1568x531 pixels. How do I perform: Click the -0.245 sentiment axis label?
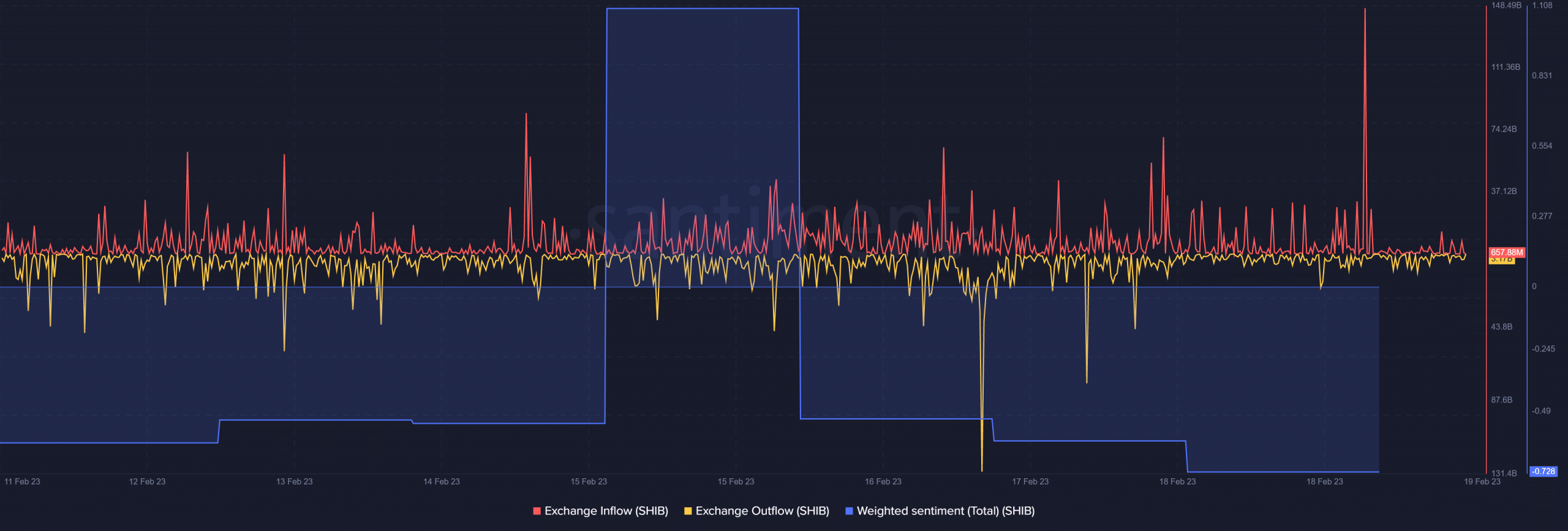pyautogui.click(x=1543, y=349)
